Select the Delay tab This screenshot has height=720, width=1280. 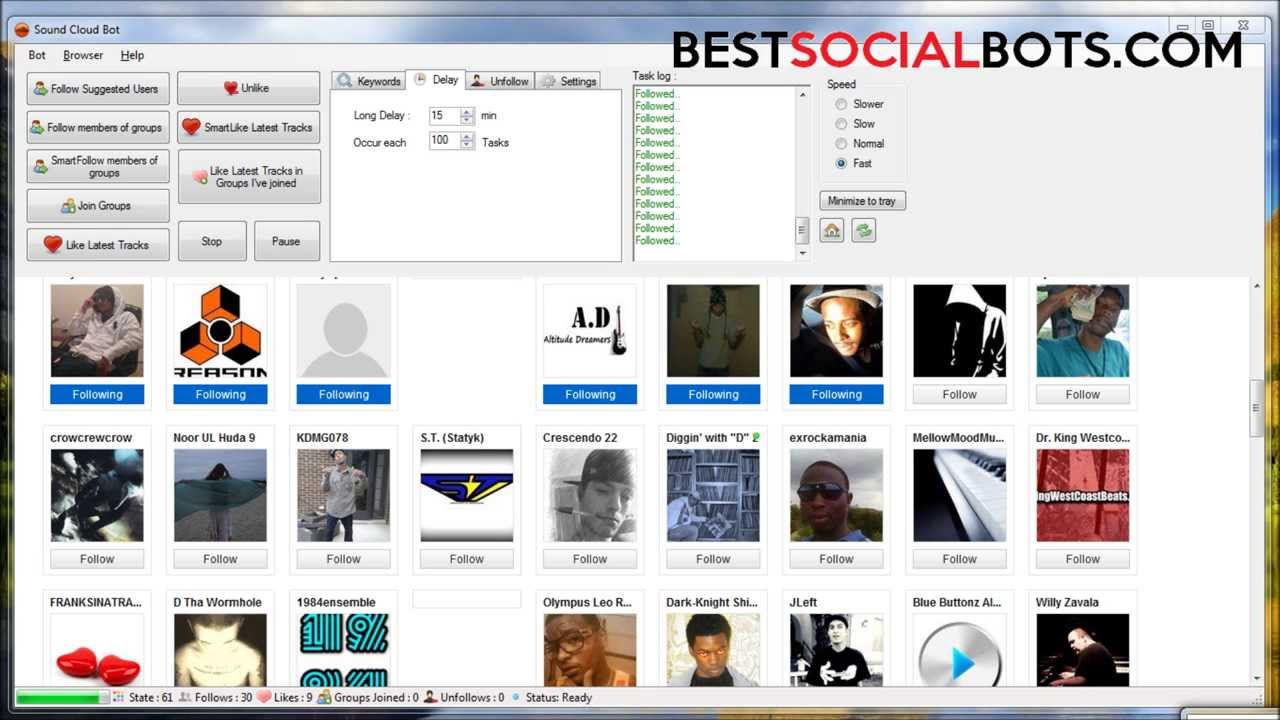pyautogui.click(x=437, y=79)
